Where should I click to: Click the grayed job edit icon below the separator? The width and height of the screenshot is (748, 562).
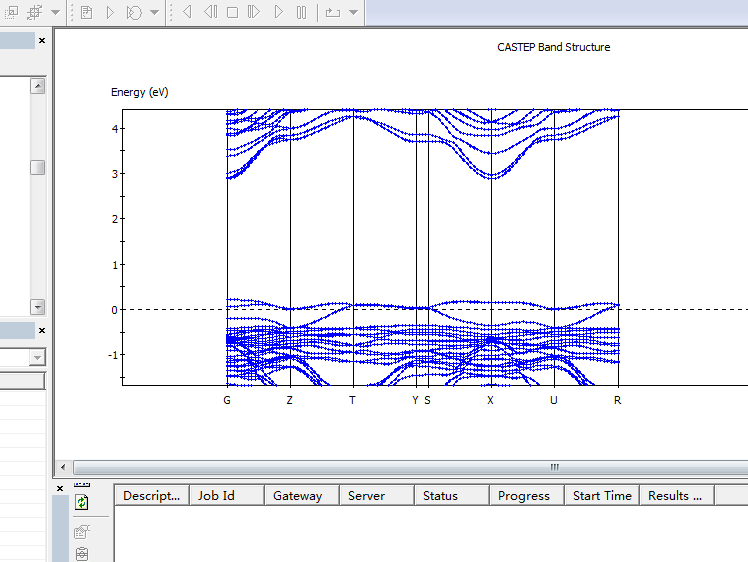(x=82, y=531)
